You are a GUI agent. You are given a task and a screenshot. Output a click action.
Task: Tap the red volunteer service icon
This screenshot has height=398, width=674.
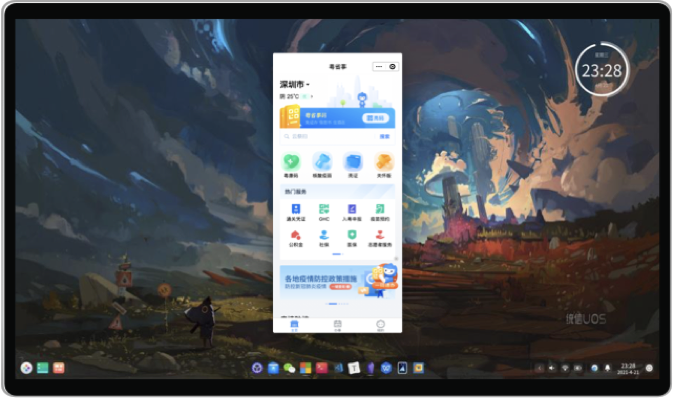tap(380, 235)
